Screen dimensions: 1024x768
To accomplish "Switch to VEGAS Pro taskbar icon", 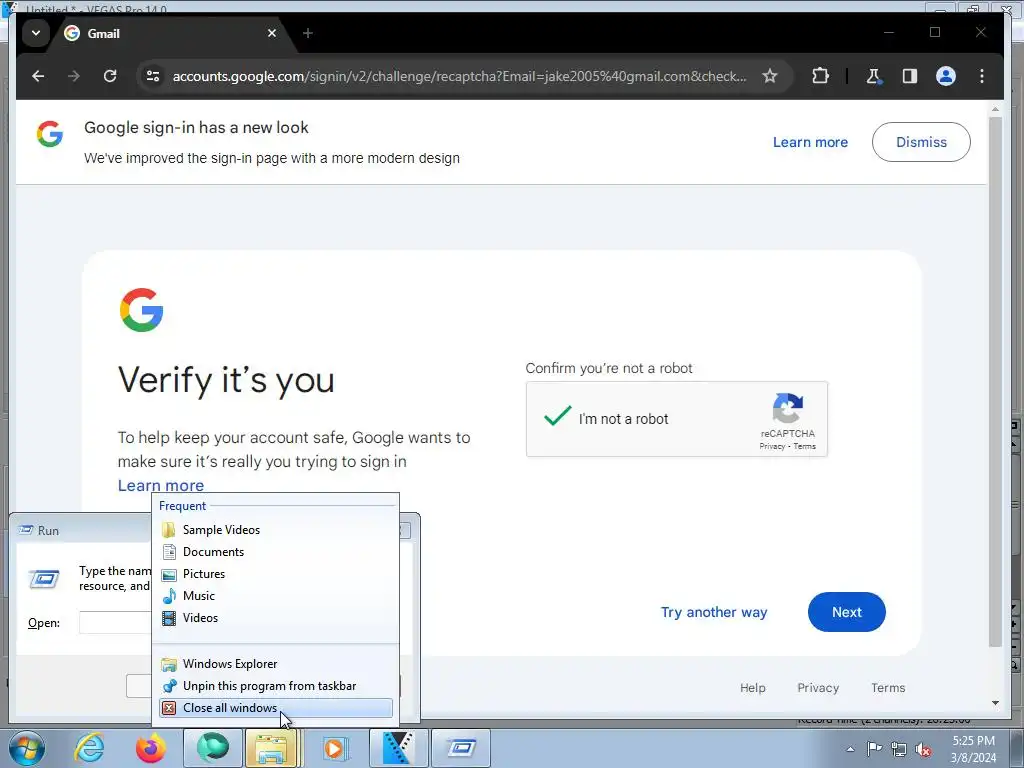I will (398, 748).
